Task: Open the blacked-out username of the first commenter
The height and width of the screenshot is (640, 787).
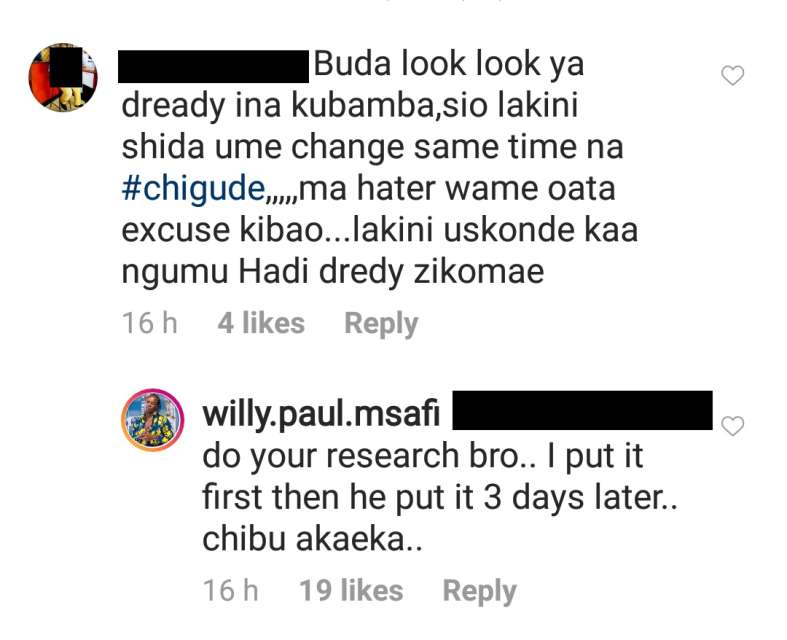Action: [x=213, y=66]
